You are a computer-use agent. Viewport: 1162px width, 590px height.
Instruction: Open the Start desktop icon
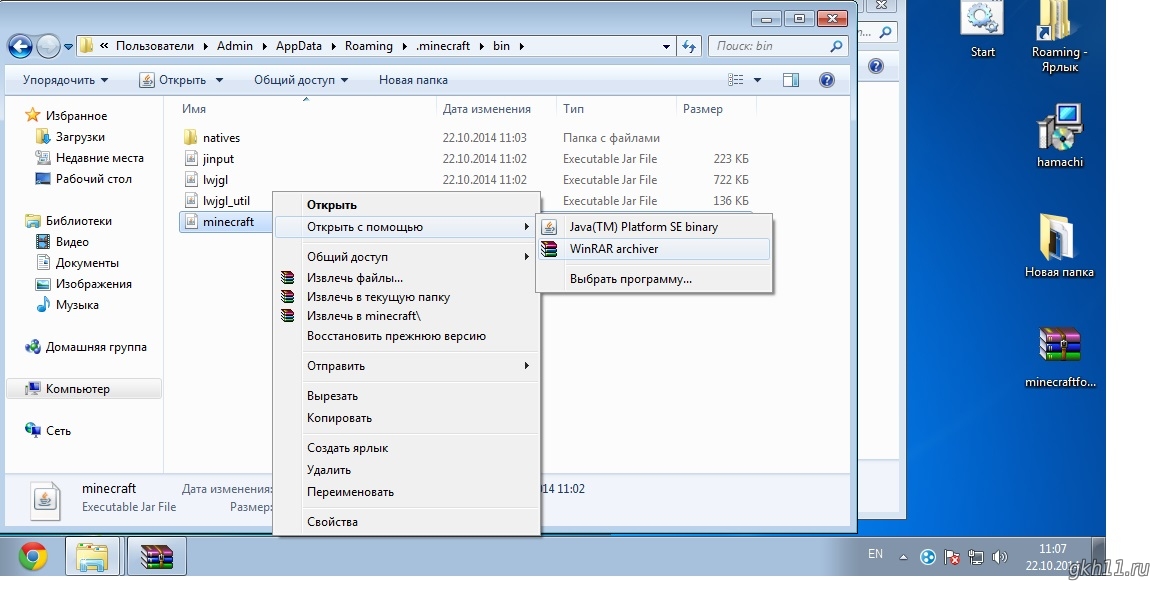983,30
